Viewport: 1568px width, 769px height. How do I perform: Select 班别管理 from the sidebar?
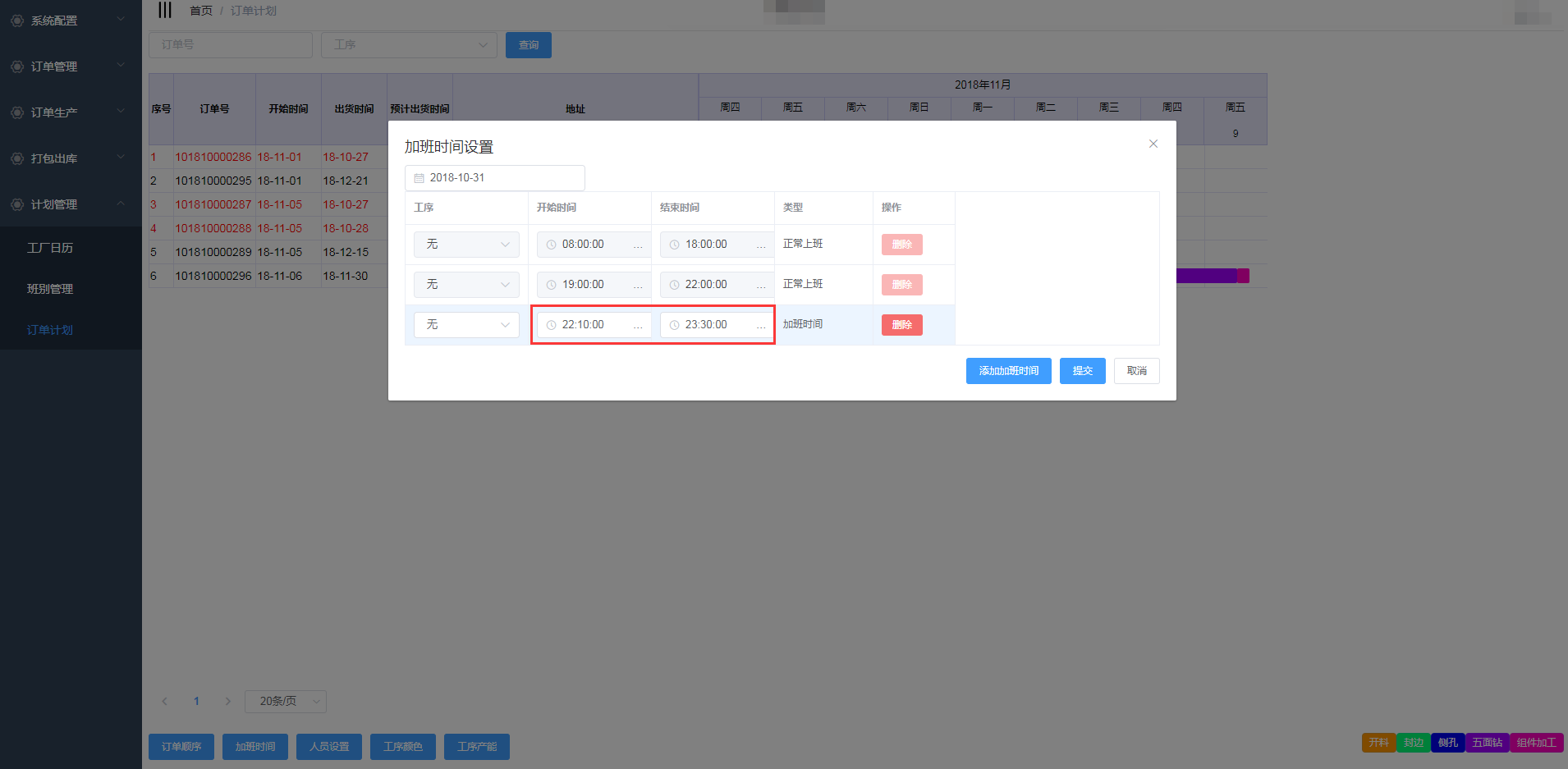coord(50,289)
